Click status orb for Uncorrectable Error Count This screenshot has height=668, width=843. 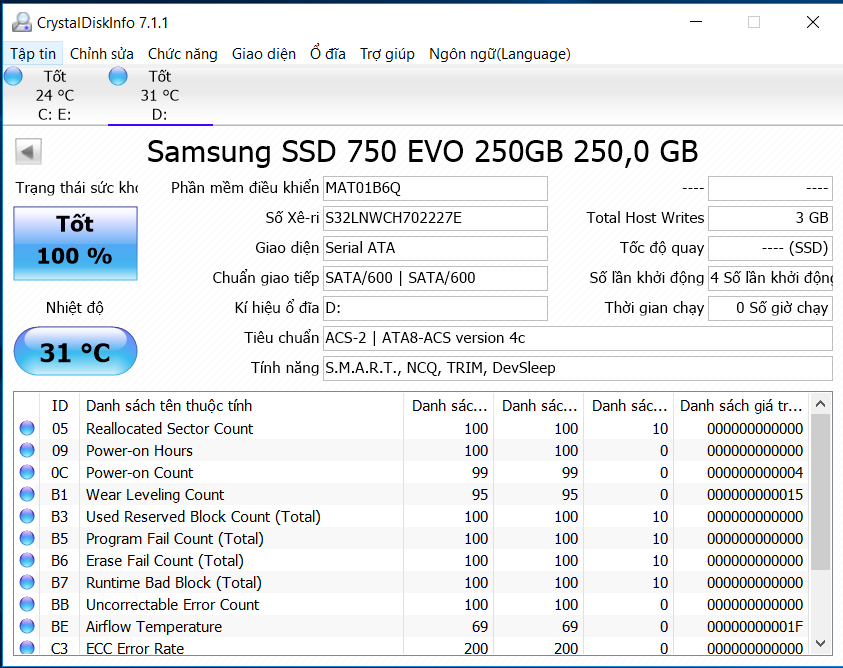[27, 605]
